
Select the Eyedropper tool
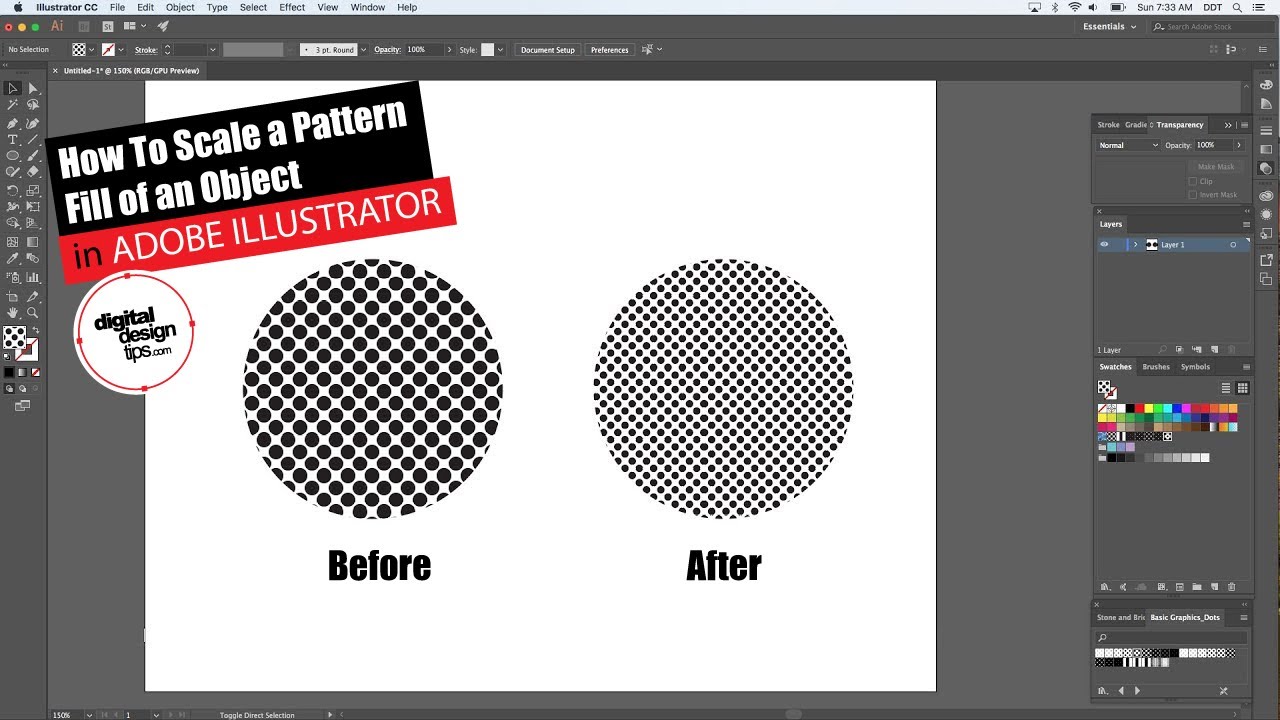(12, 259)
